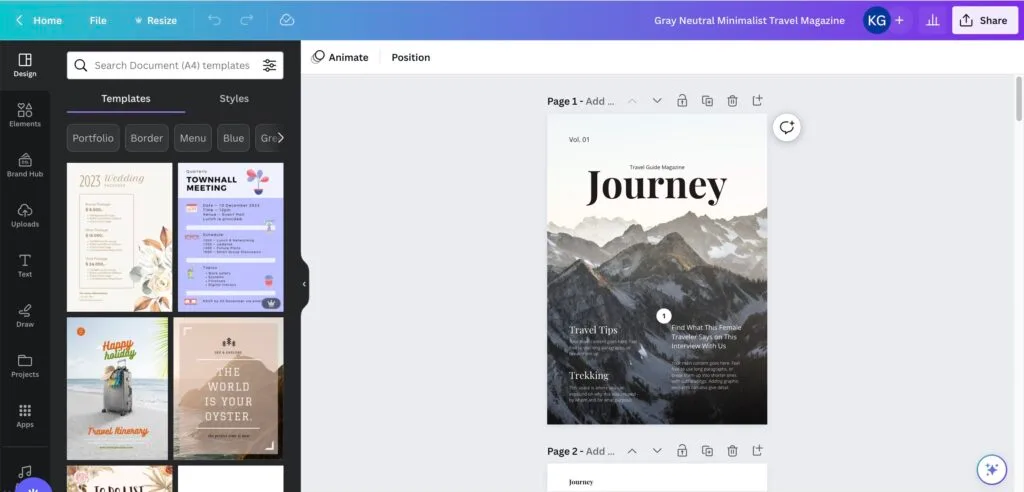Open the Uploads panel
Screen dimensions: 1024x492
pyautogui.click(x=25, y=216)
